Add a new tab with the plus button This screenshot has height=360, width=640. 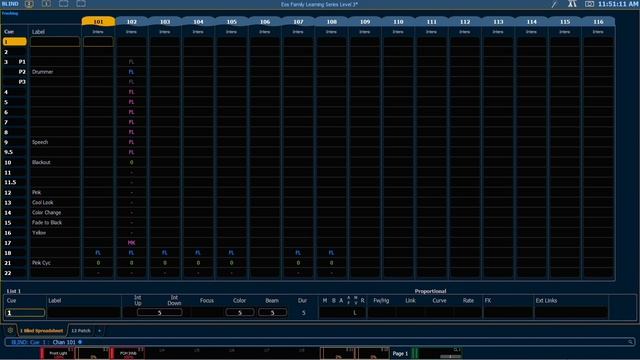(99, 331)
